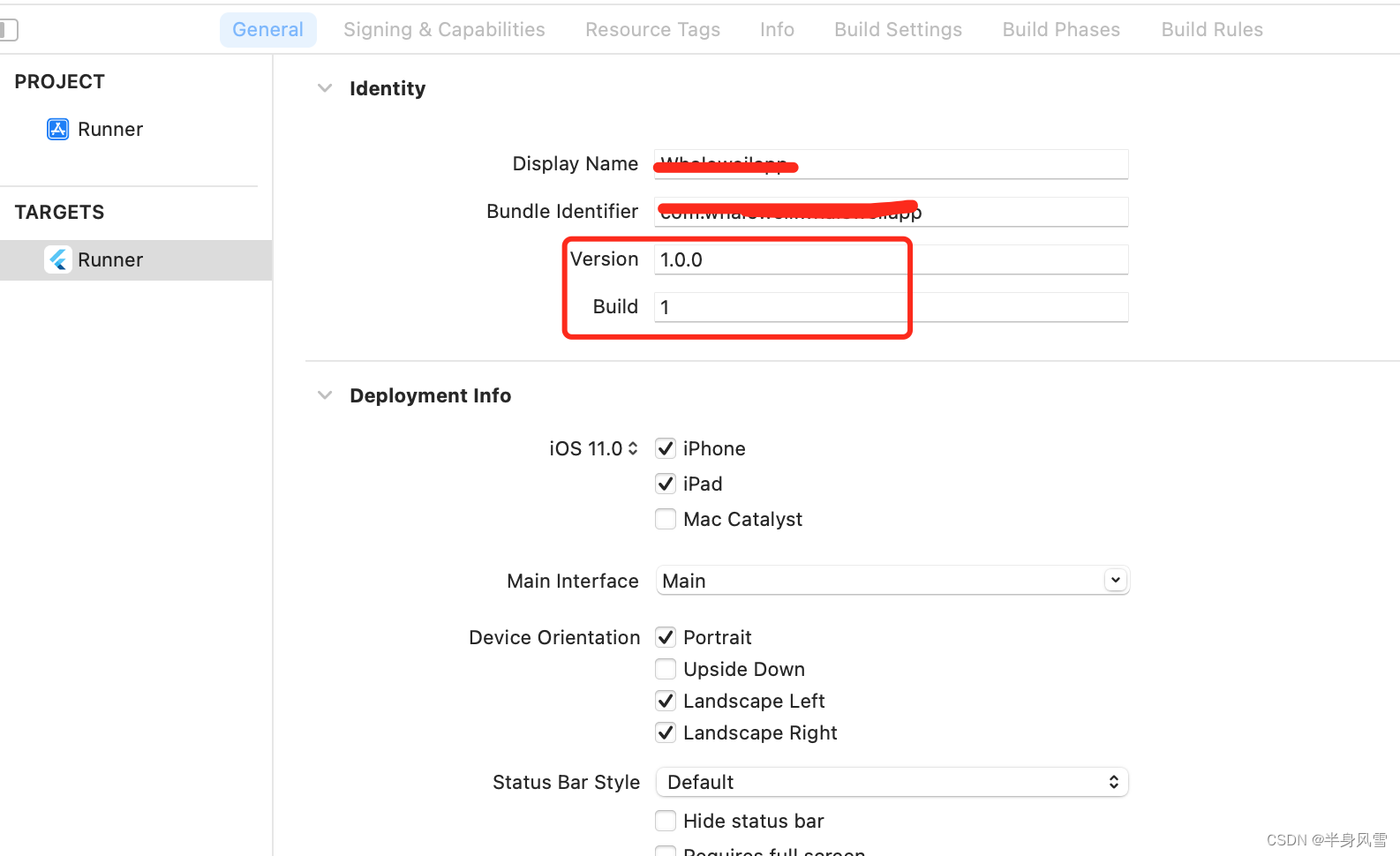The height and width of the screenshot is (856, 1400).
Task: Uncheck the iPhone checkbox
Action: (666, 449)
